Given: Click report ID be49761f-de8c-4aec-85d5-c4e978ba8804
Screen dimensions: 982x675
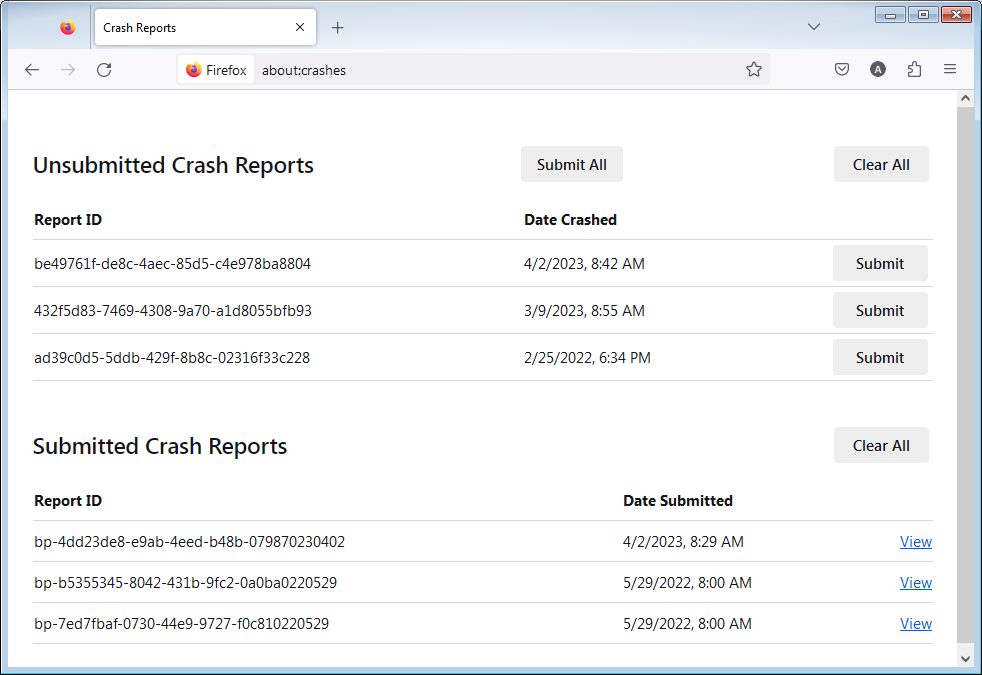Looking at the screenshot, I should [172, 264].
